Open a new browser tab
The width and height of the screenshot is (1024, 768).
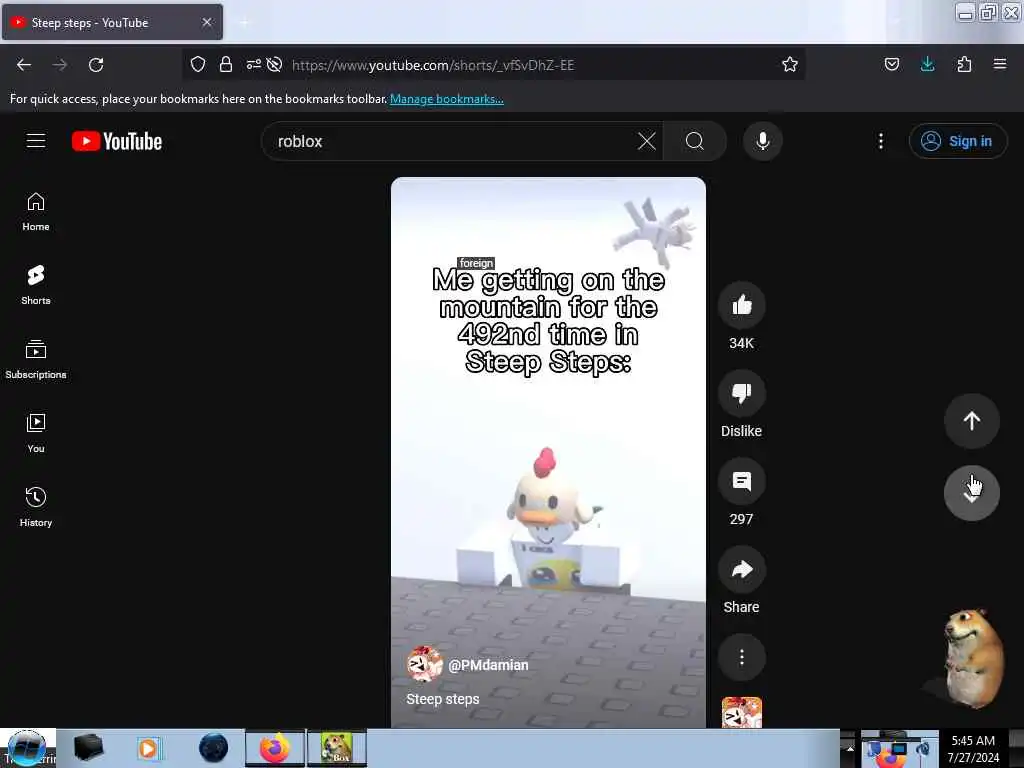pyautogui.click(x=245, y=23)
